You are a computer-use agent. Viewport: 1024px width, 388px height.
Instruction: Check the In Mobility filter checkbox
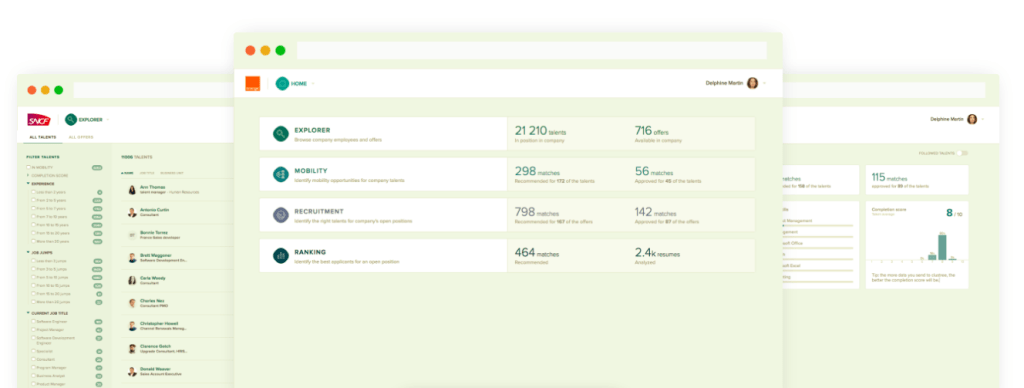point(28,168)
